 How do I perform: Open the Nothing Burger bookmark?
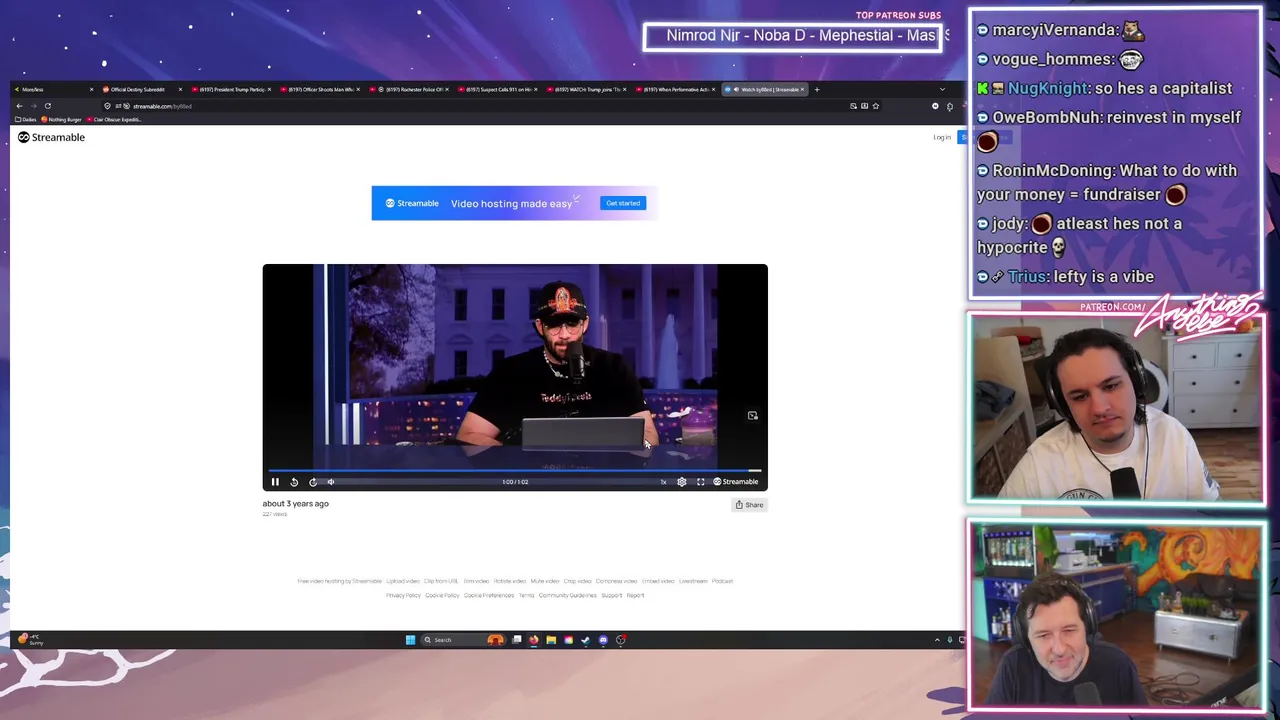62,120
